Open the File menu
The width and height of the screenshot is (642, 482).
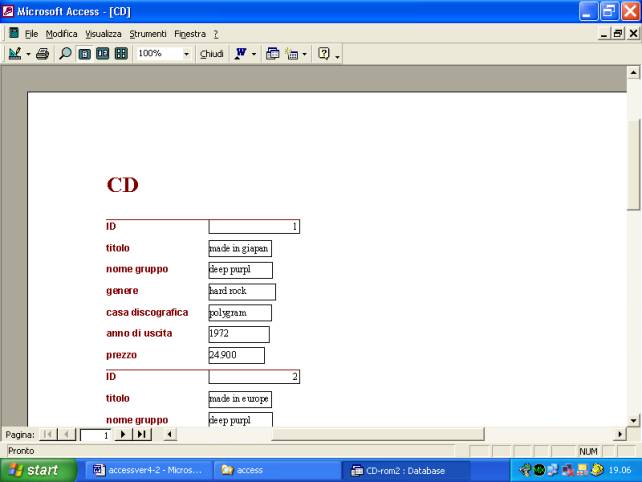click(x=31, y=34)
